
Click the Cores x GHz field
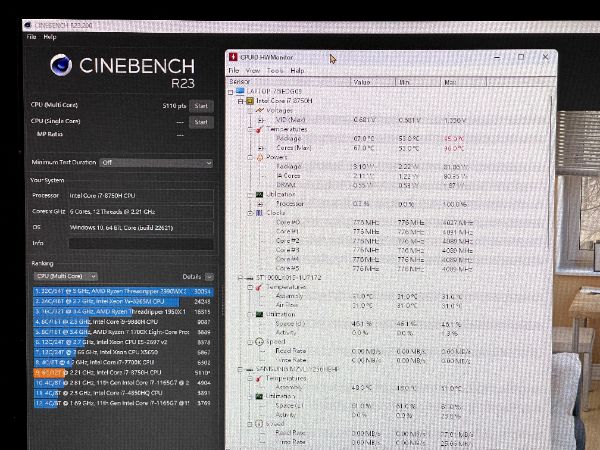[x=141, y=212]
